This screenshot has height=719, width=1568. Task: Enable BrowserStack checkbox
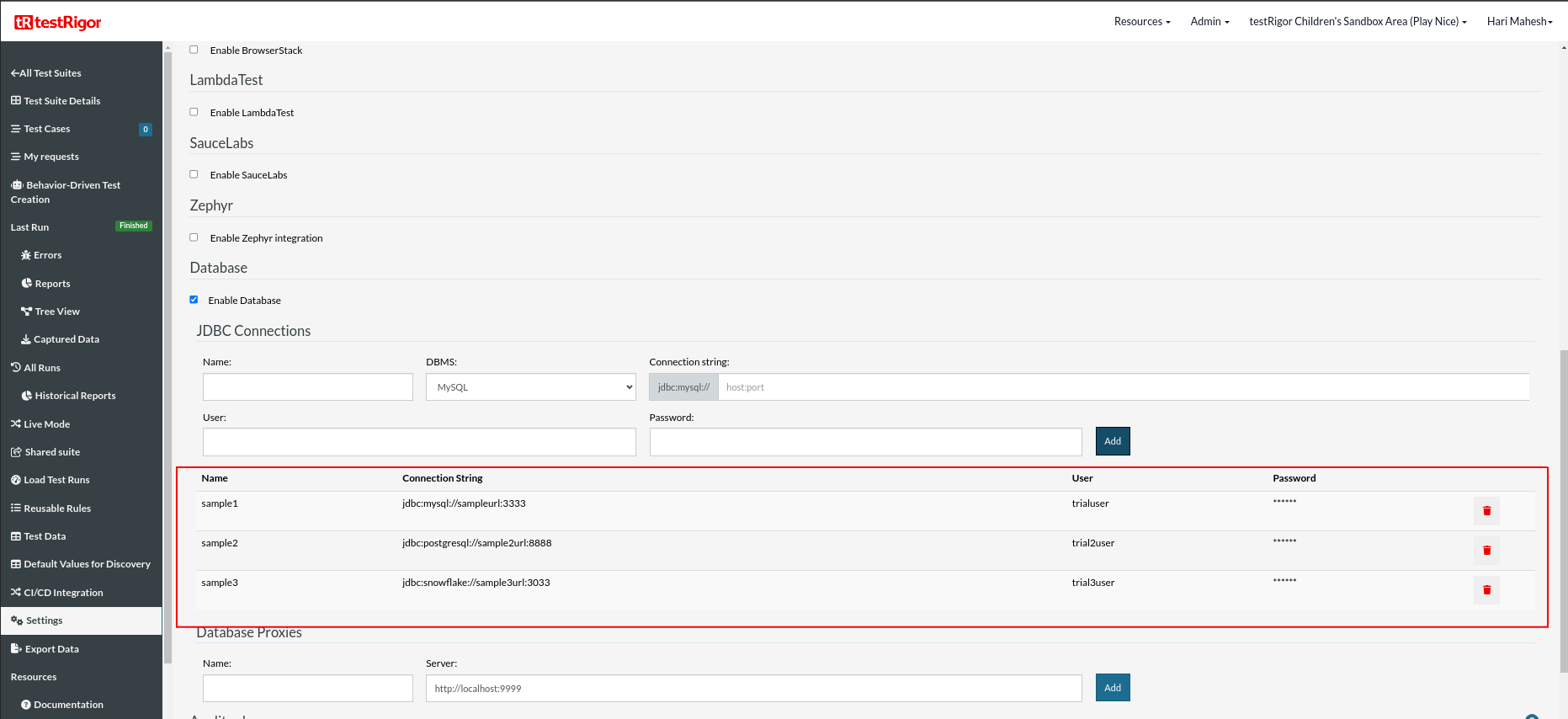click(194, 50)
